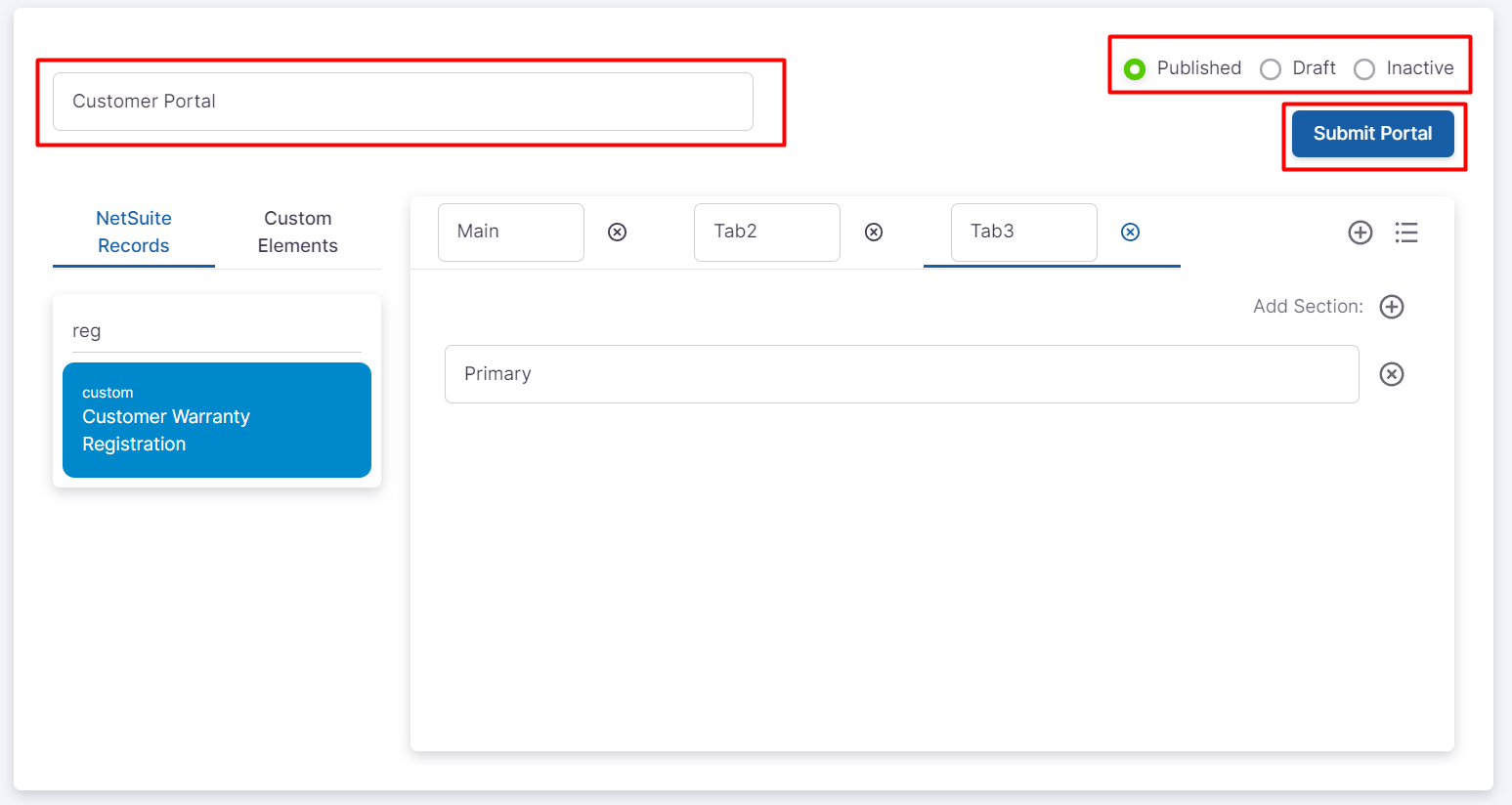Viewport: 1512px width, 805px height.
Task: Edit the Primary section name field
Action: point(901,374)
